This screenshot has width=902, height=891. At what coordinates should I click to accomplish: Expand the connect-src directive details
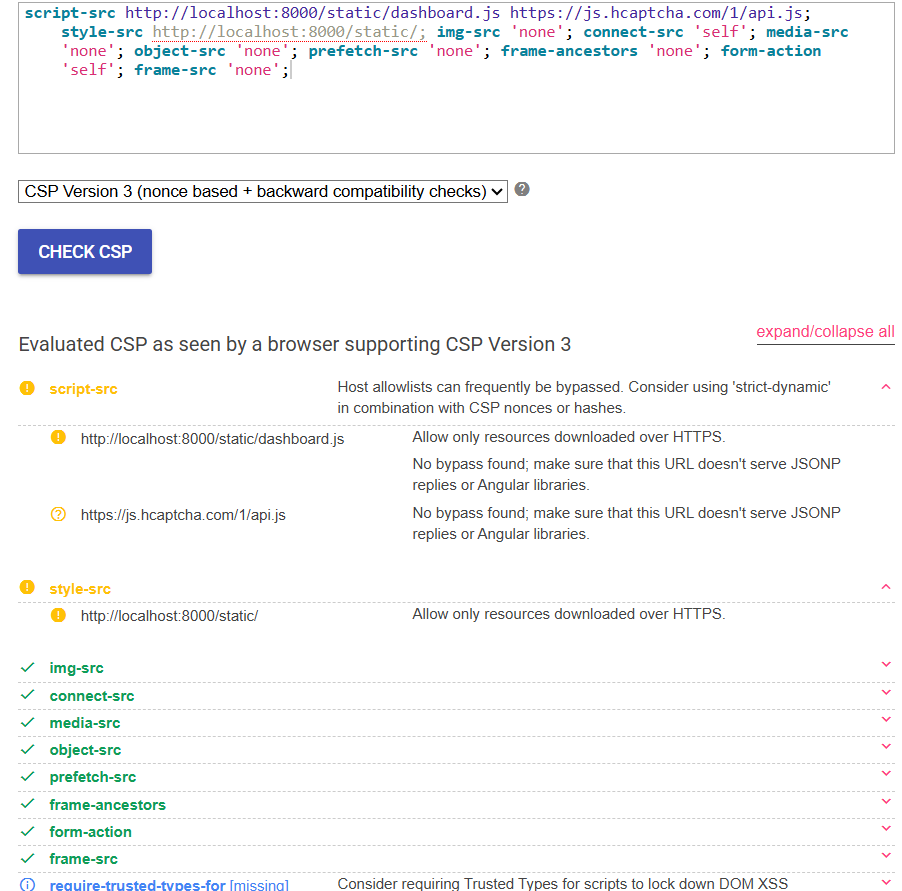point(885,693)
